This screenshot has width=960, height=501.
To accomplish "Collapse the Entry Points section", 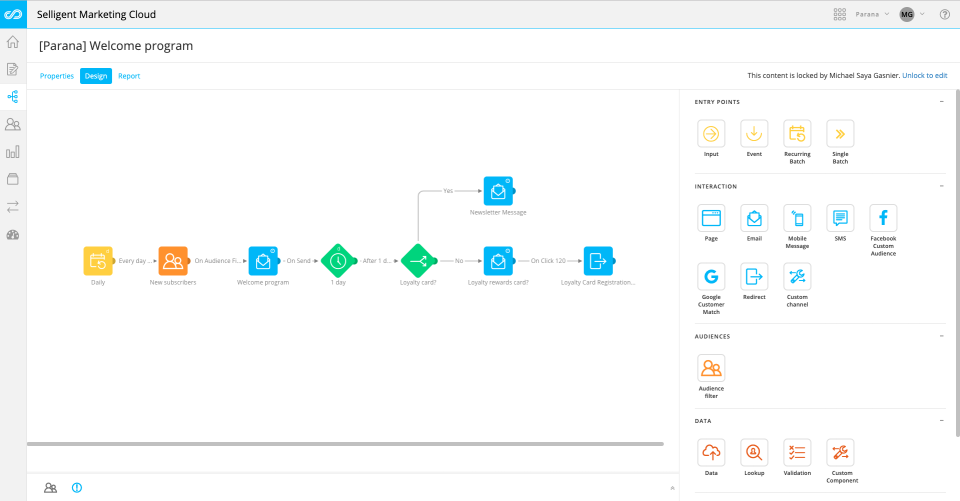I will [942, 102].
